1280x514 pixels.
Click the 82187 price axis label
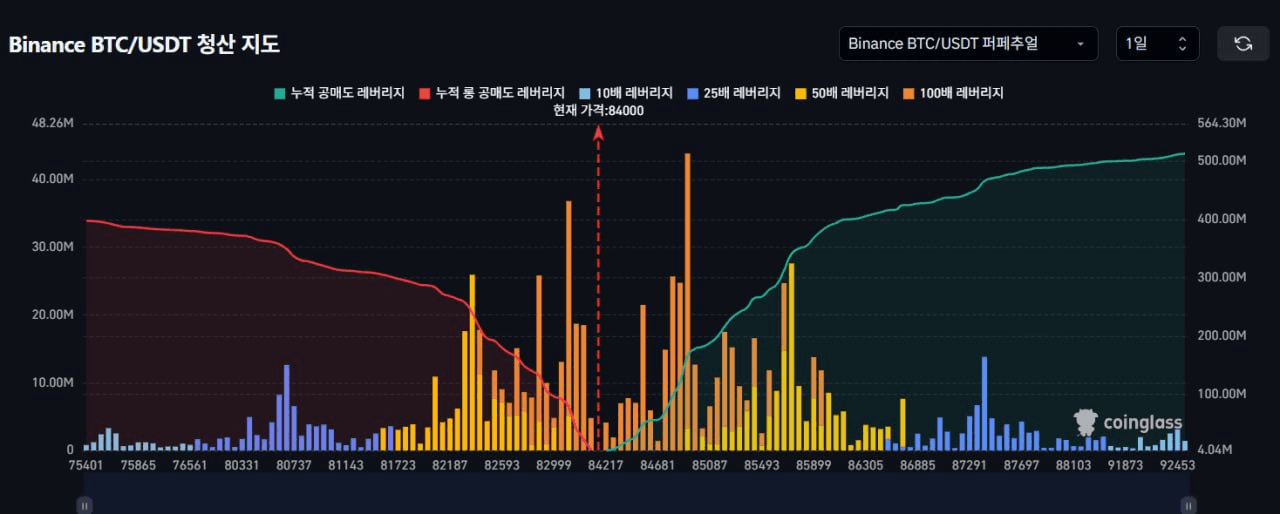[x=449, y=465]
